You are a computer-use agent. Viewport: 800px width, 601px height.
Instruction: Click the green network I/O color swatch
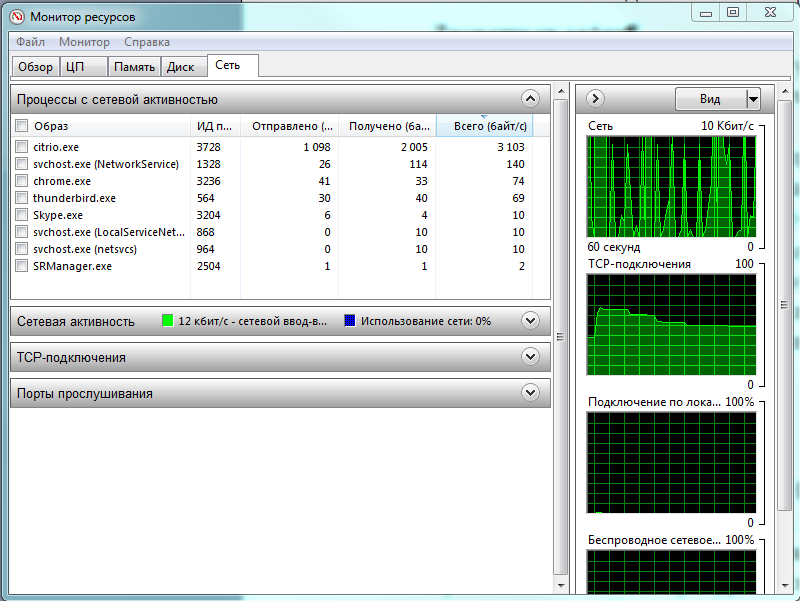pyautogui.click(x=167, y=320)
